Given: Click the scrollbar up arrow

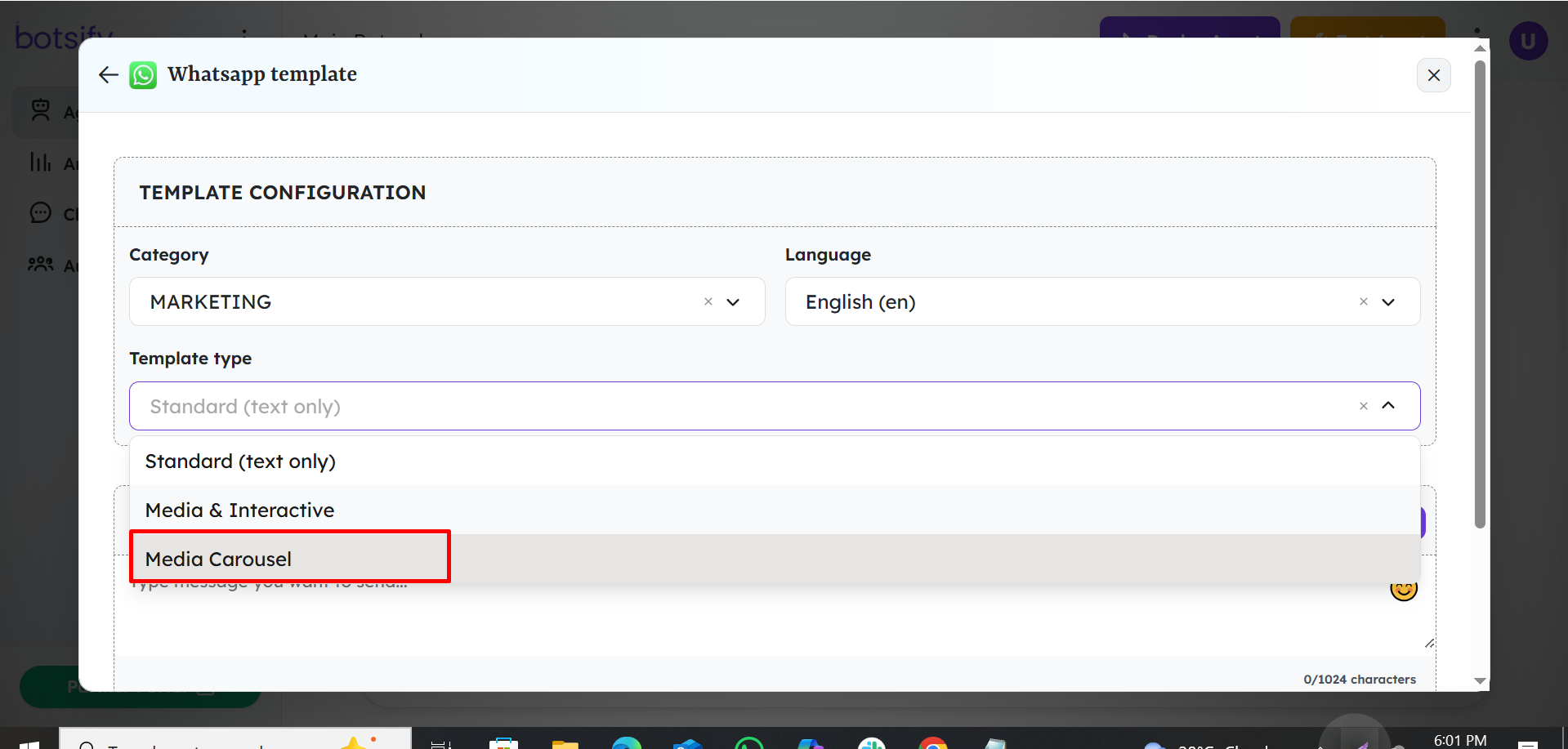Looking at the screenshot, I should (x=1480, y=48).
